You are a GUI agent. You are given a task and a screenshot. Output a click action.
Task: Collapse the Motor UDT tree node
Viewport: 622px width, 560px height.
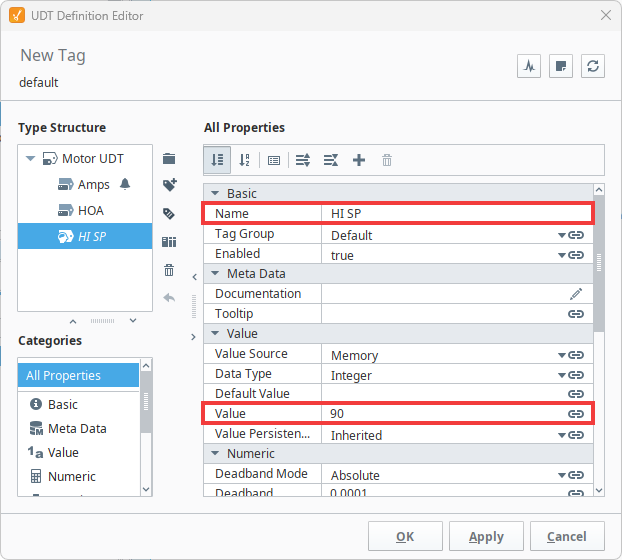pos(31,159)
